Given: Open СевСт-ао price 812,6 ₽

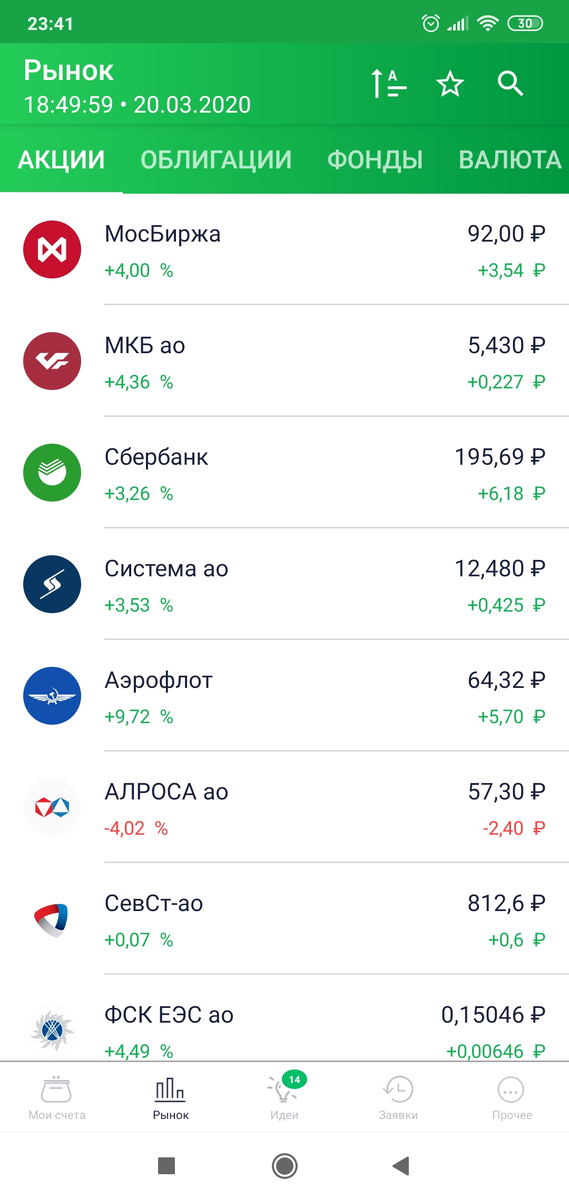Looking at the screenshot, I should coord(506,904).
